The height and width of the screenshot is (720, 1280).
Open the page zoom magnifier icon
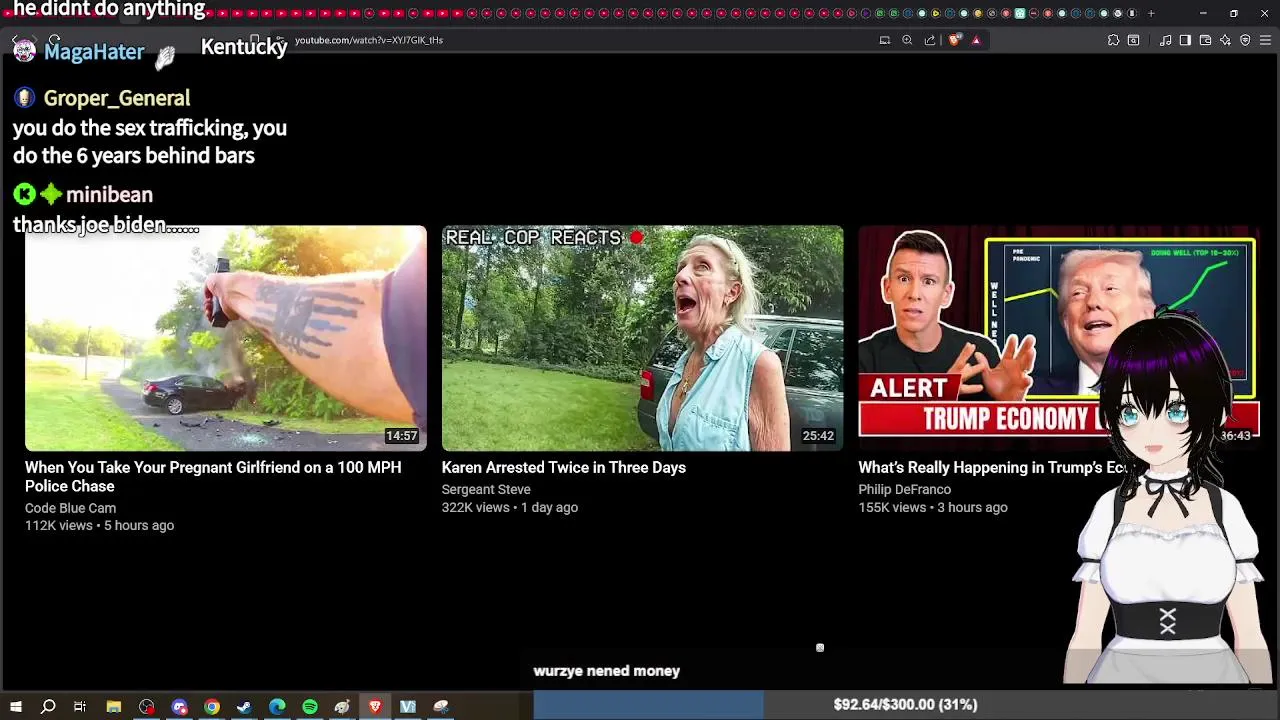[x=907, y=40]
